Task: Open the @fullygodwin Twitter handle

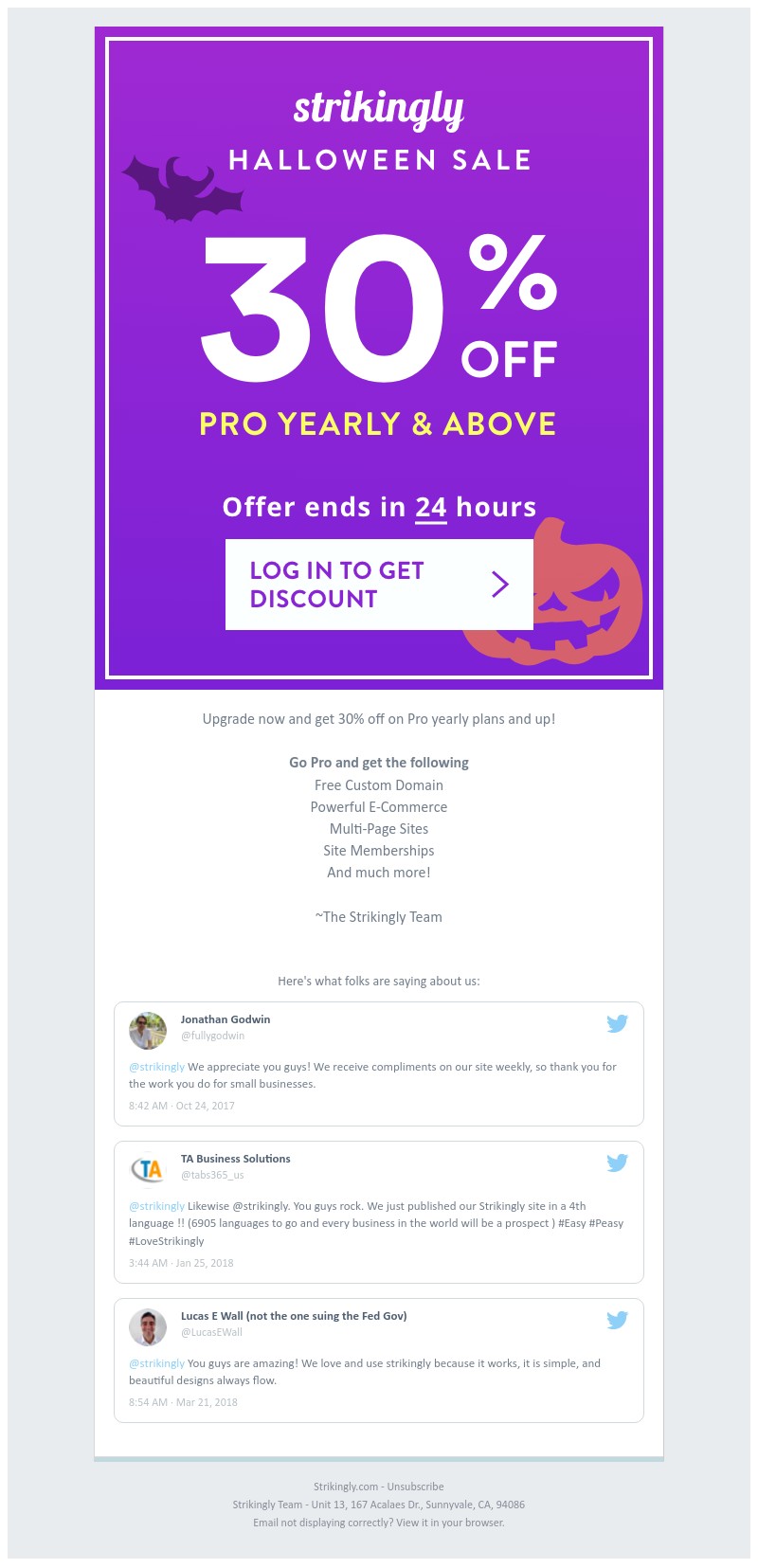Action: 212,1036
